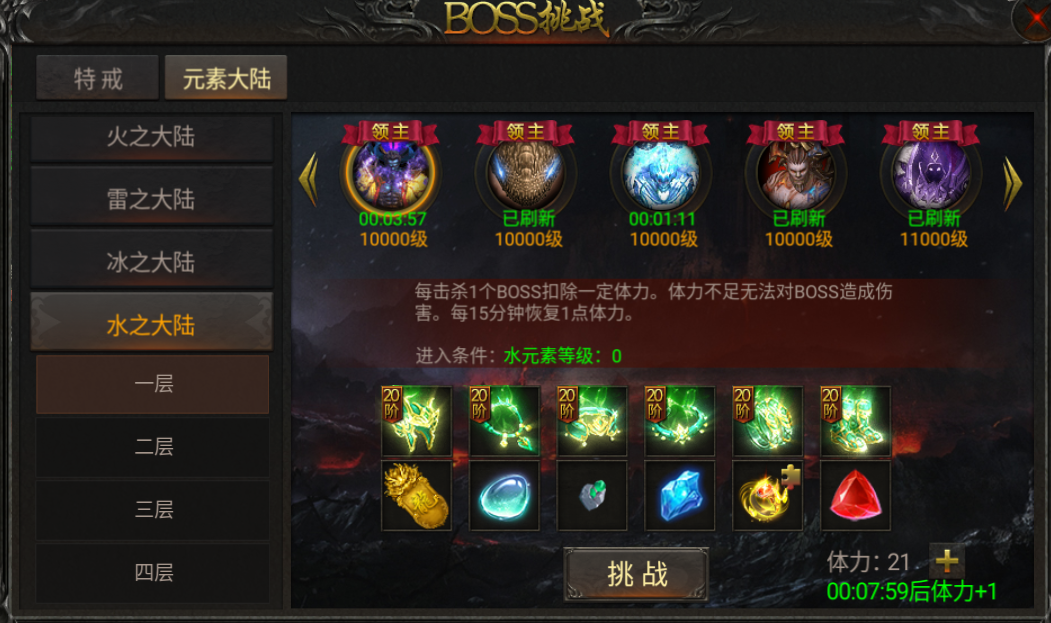This screenshot has width=1051, height=623.
Task: Inspect the 20阶 green helmet equipment
Action: [416, 421]
